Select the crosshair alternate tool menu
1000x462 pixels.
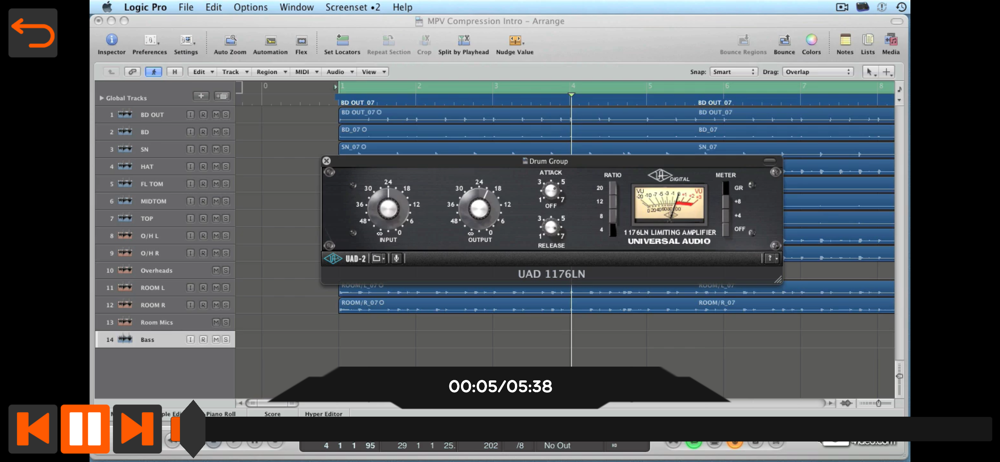point(887,72)
